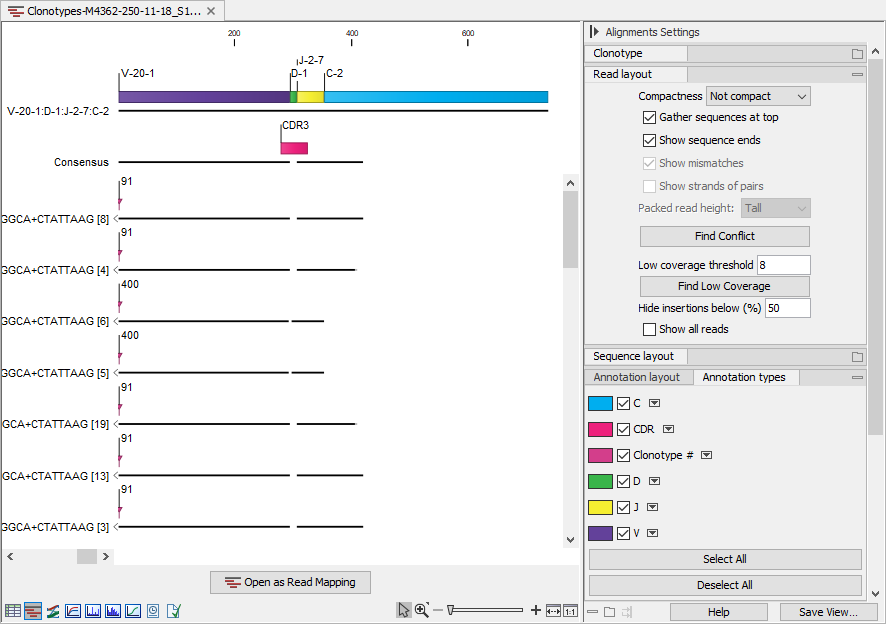Select the read mapping view icon
The width and height of the screenshot is (886, 624).
(x=31, y=610)
